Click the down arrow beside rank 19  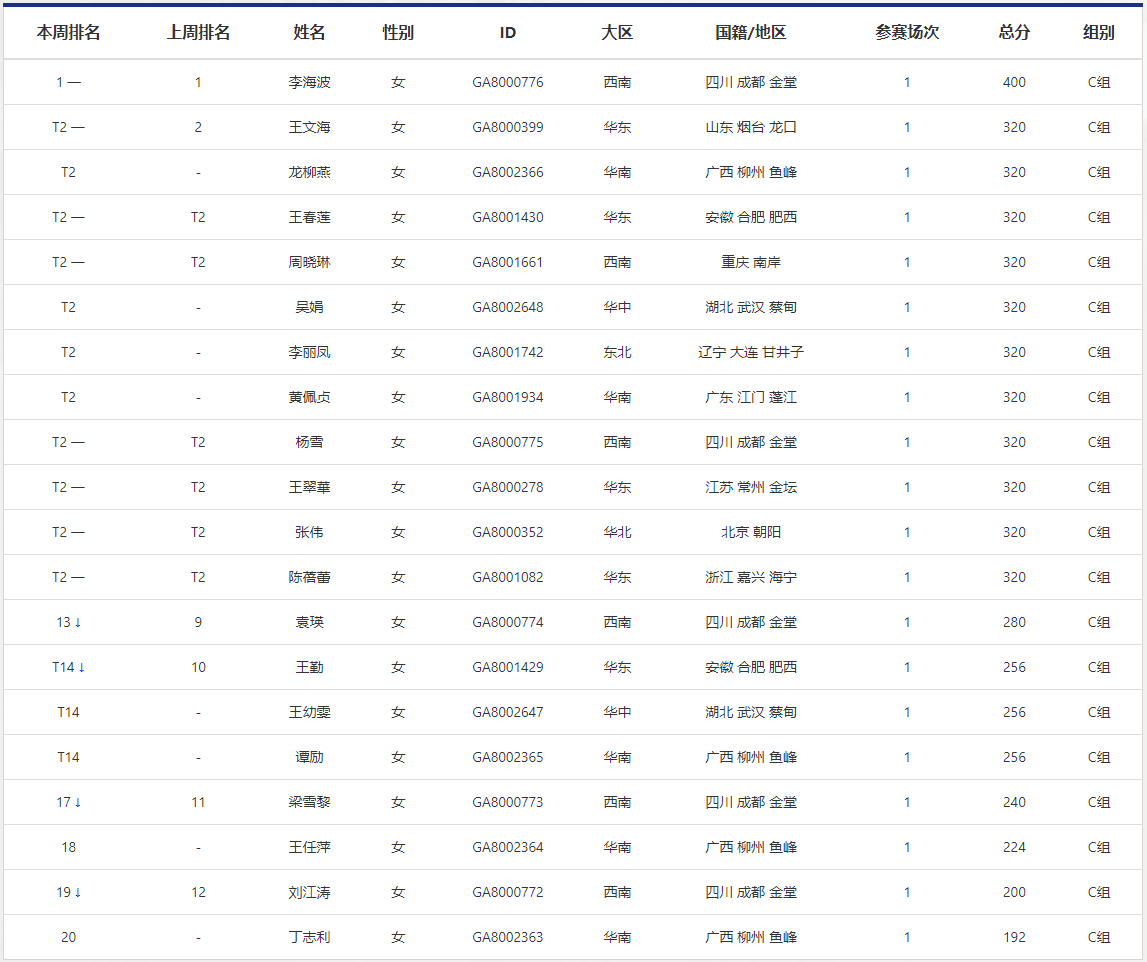78,892
